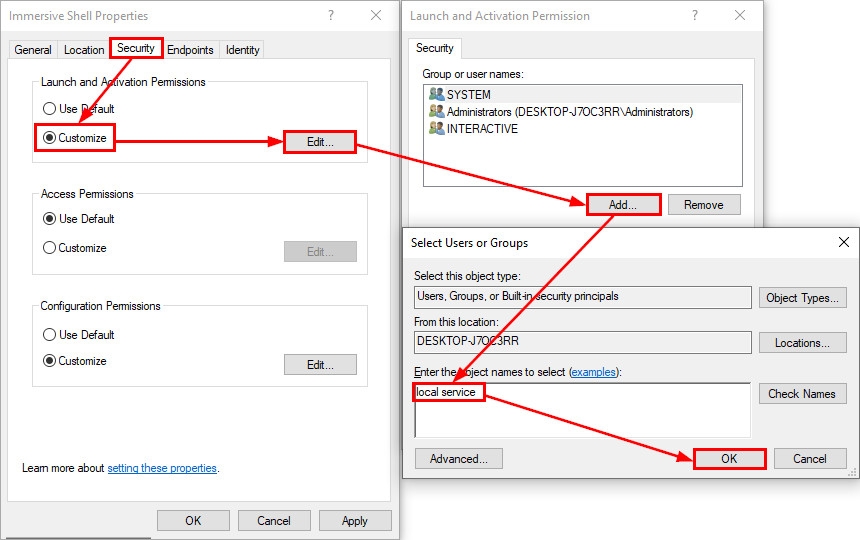Screen dimensions: 860x540
Task: Click the object names text field
Action: [582, 415]
